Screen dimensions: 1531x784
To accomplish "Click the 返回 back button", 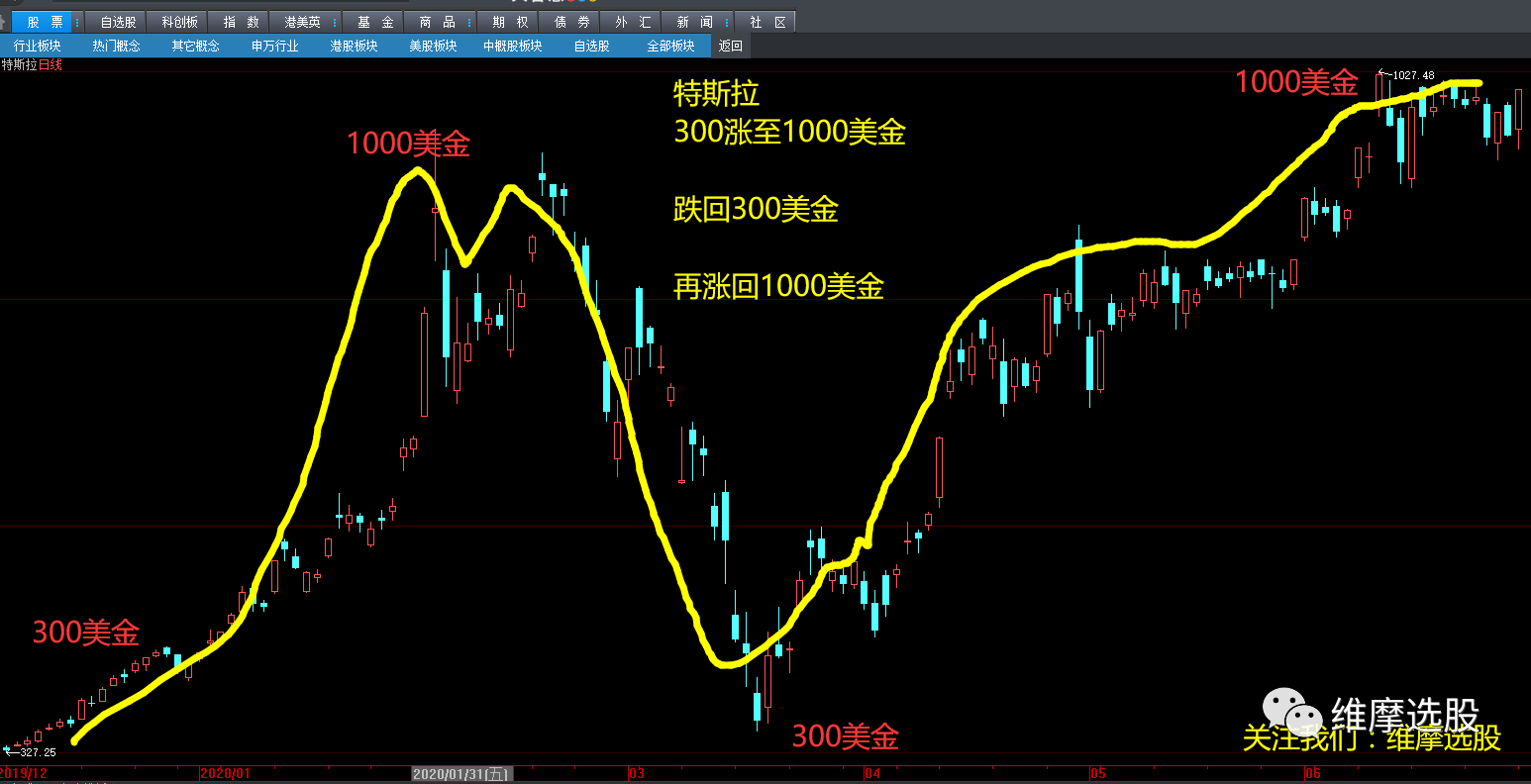I will [731, 46].
